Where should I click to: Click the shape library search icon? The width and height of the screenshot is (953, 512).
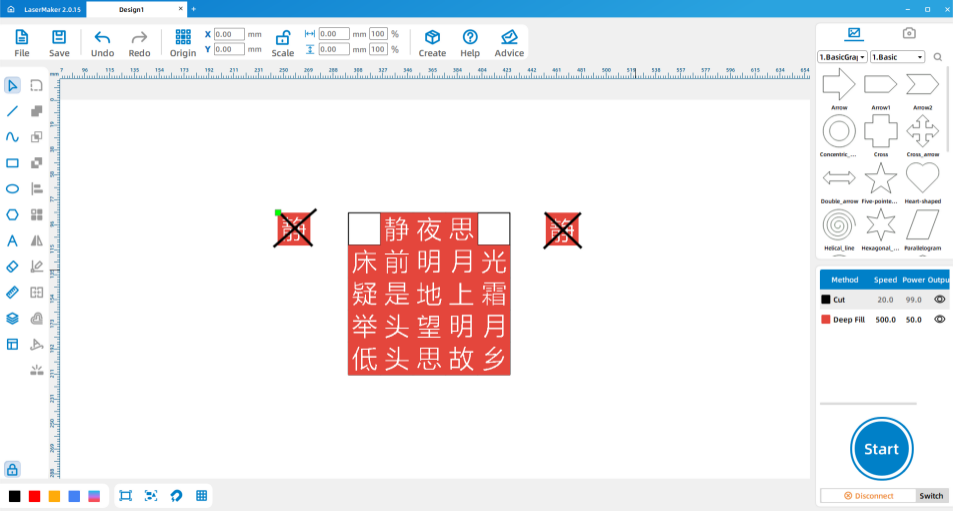coord(938,57)
